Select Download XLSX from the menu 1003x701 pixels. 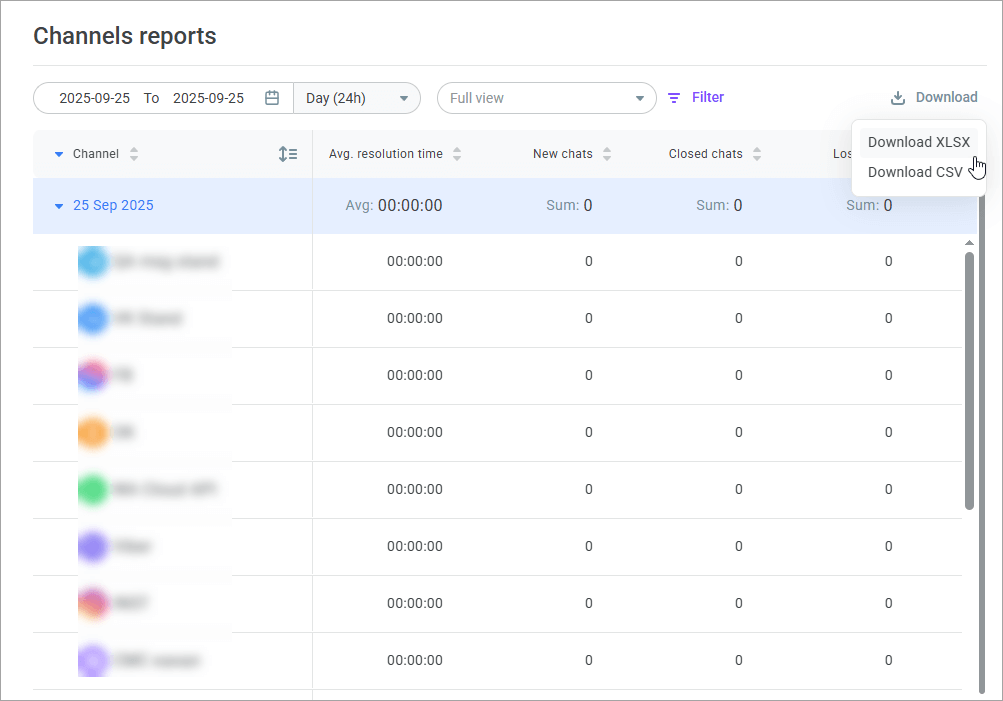919,142
